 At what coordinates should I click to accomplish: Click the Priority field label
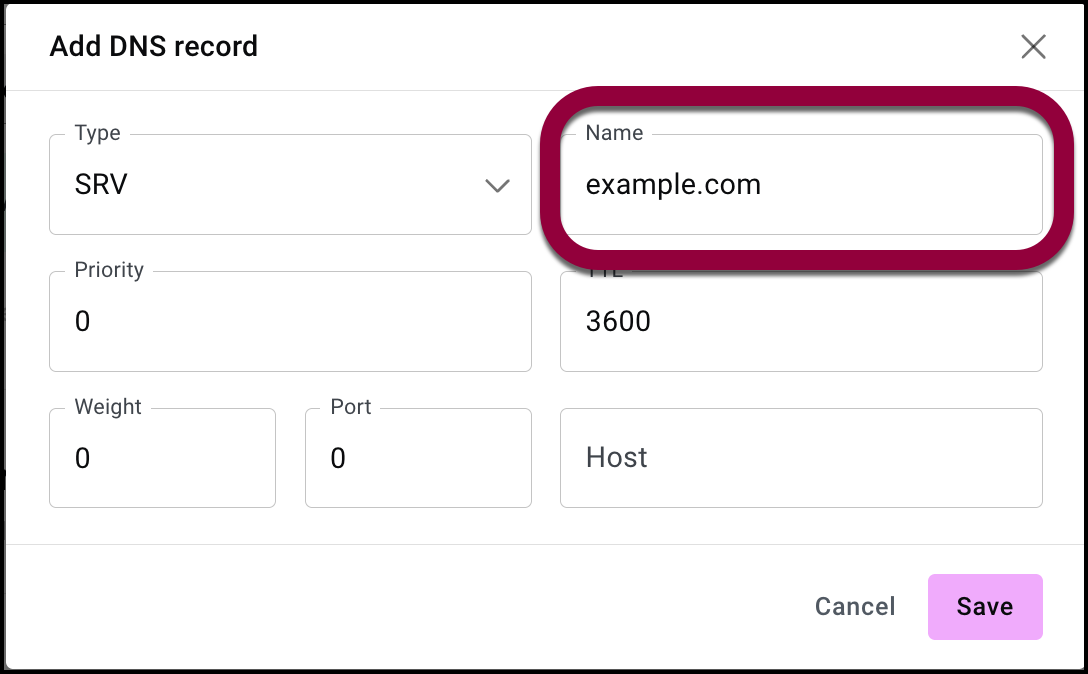pos(109,270)
